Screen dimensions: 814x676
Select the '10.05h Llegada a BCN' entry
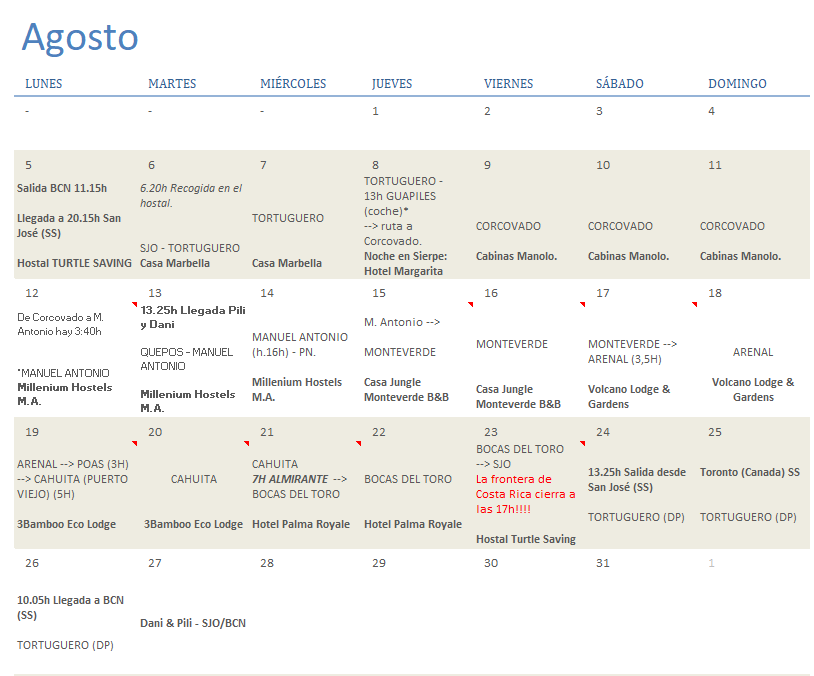pos(70,607)
